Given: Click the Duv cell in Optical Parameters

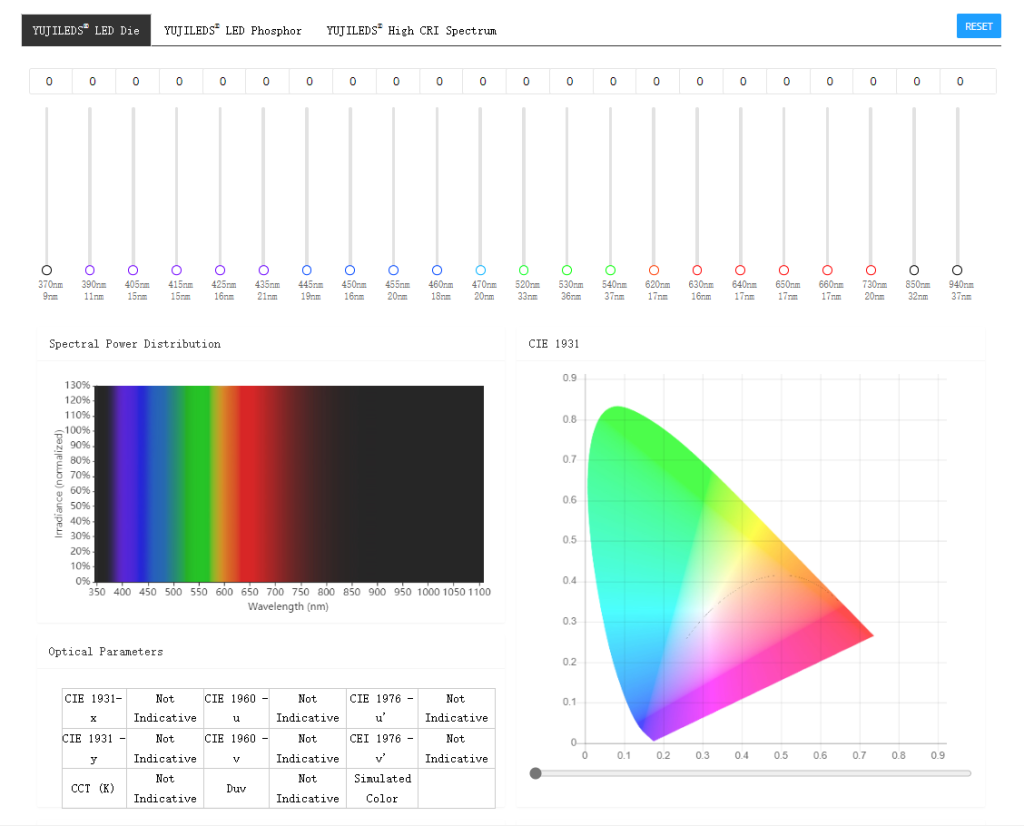Looking at the screenshot, I should click(x=236, y=788).
